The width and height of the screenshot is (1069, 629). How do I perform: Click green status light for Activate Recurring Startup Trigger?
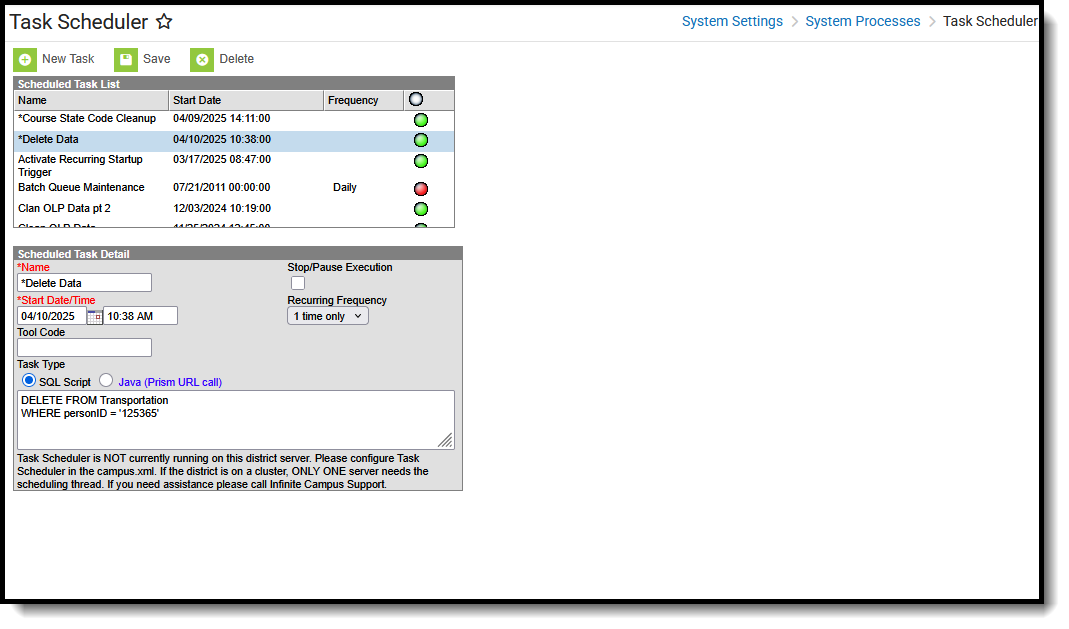(x=421, y=162)
